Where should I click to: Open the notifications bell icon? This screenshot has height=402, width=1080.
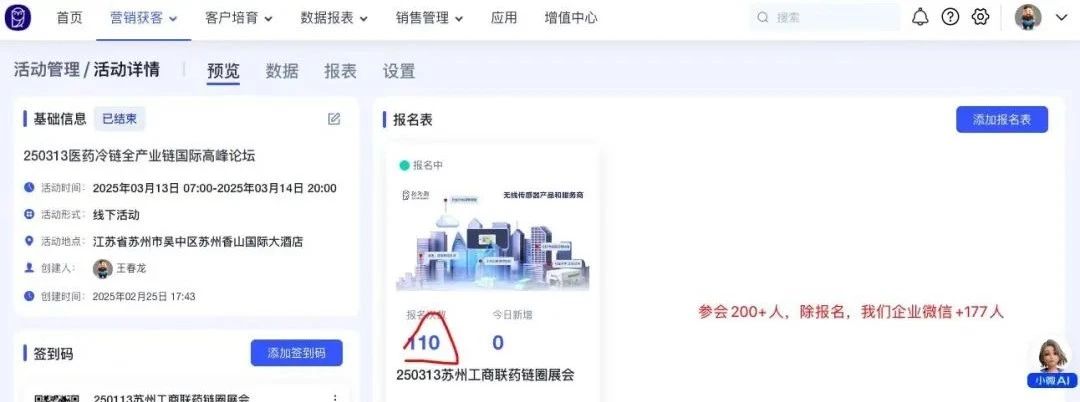pyautogui.click(x=920, y=17)
